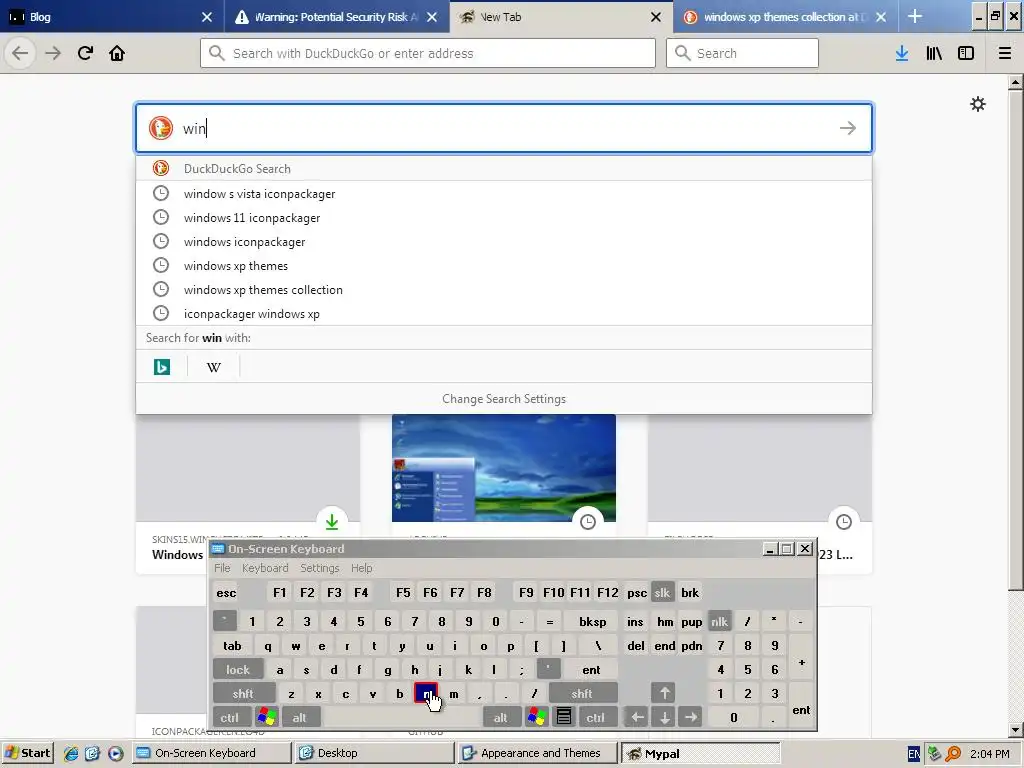Click the tab key on keyboard
The width and height of the screenshot is (1024, 768).
point(232,646)
